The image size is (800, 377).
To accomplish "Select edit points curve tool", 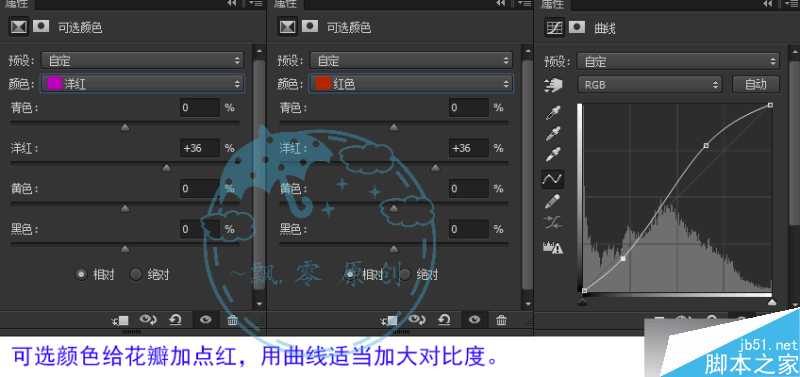I will [553, 179].
